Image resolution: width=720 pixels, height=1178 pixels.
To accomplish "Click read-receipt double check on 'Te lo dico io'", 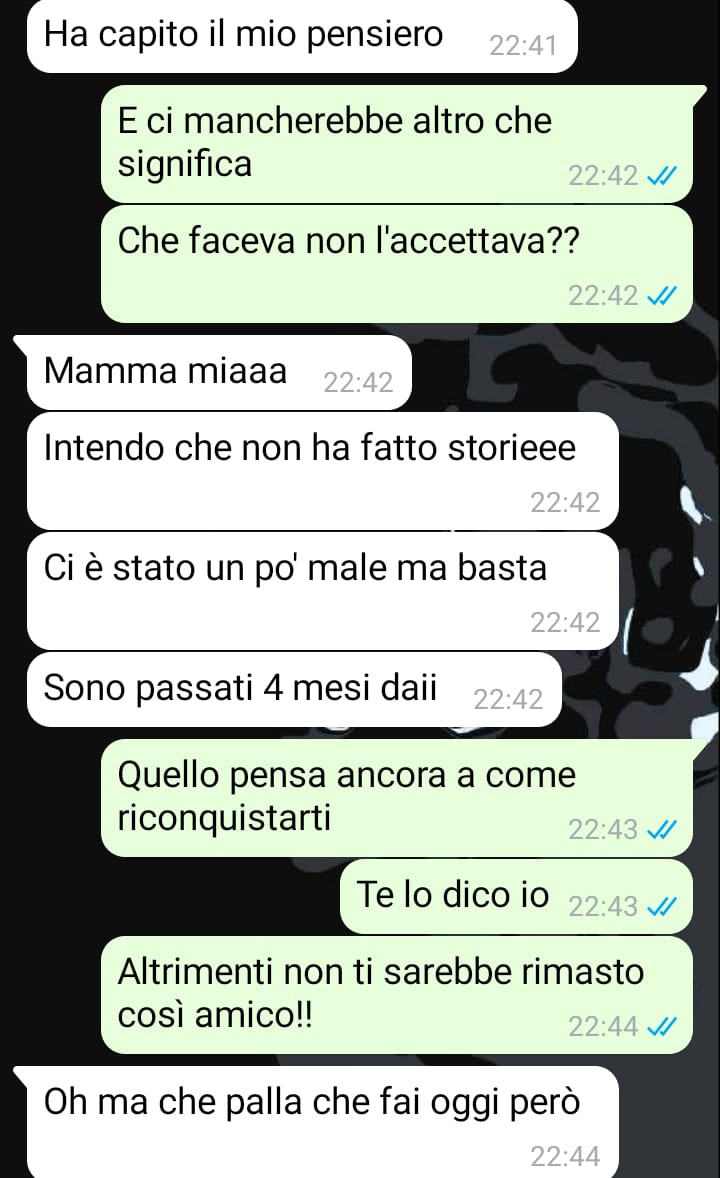I will tap(662, 908).
